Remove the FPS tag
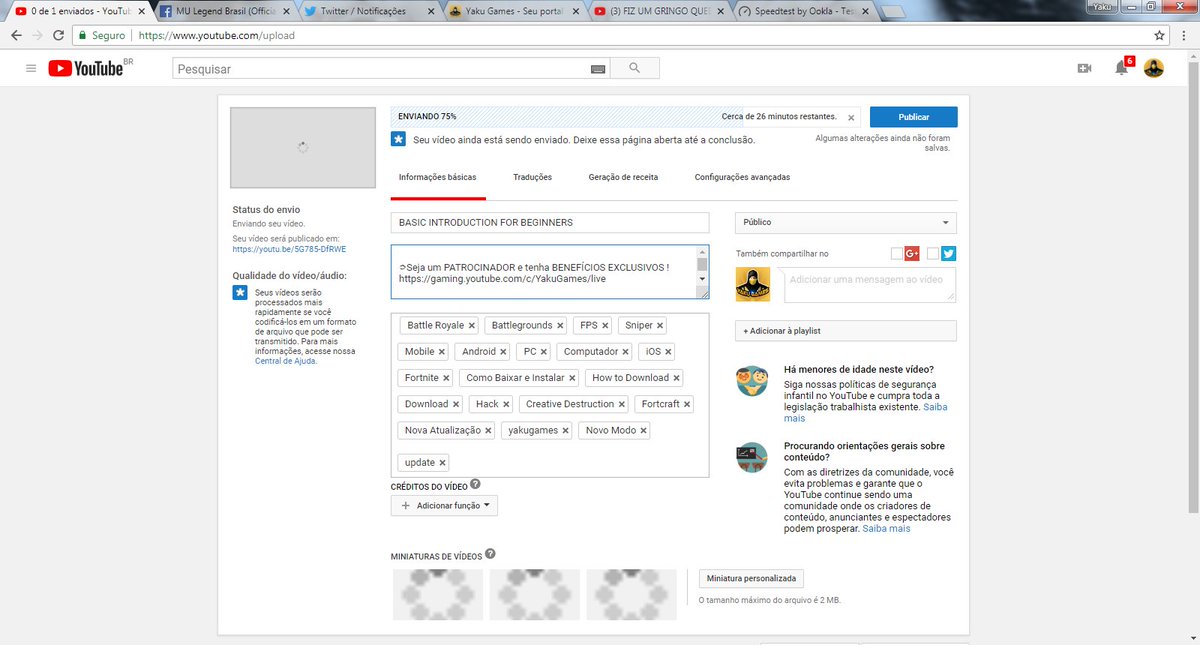The height and width of the screenshot is (645, 1200). (x=605, y=325)
